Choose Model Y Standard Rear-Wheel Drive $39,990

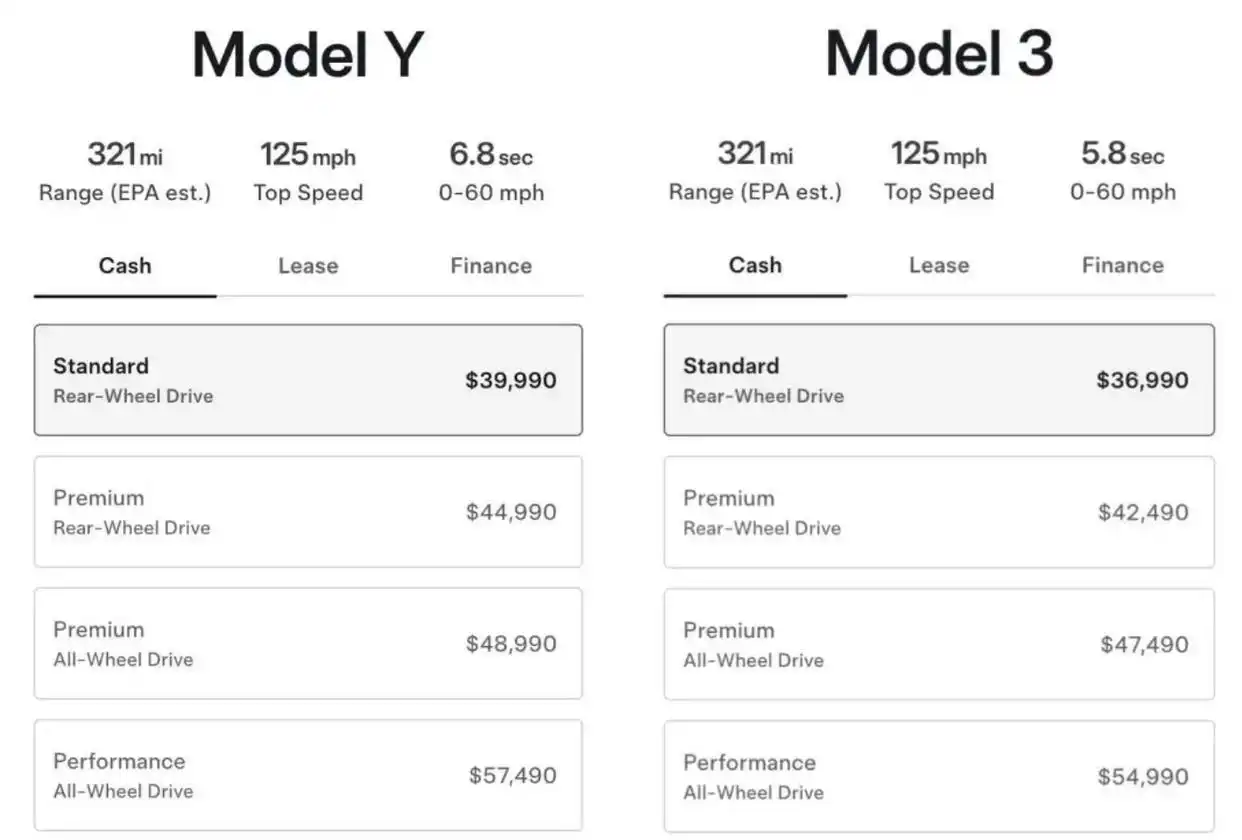pos(308,380)
